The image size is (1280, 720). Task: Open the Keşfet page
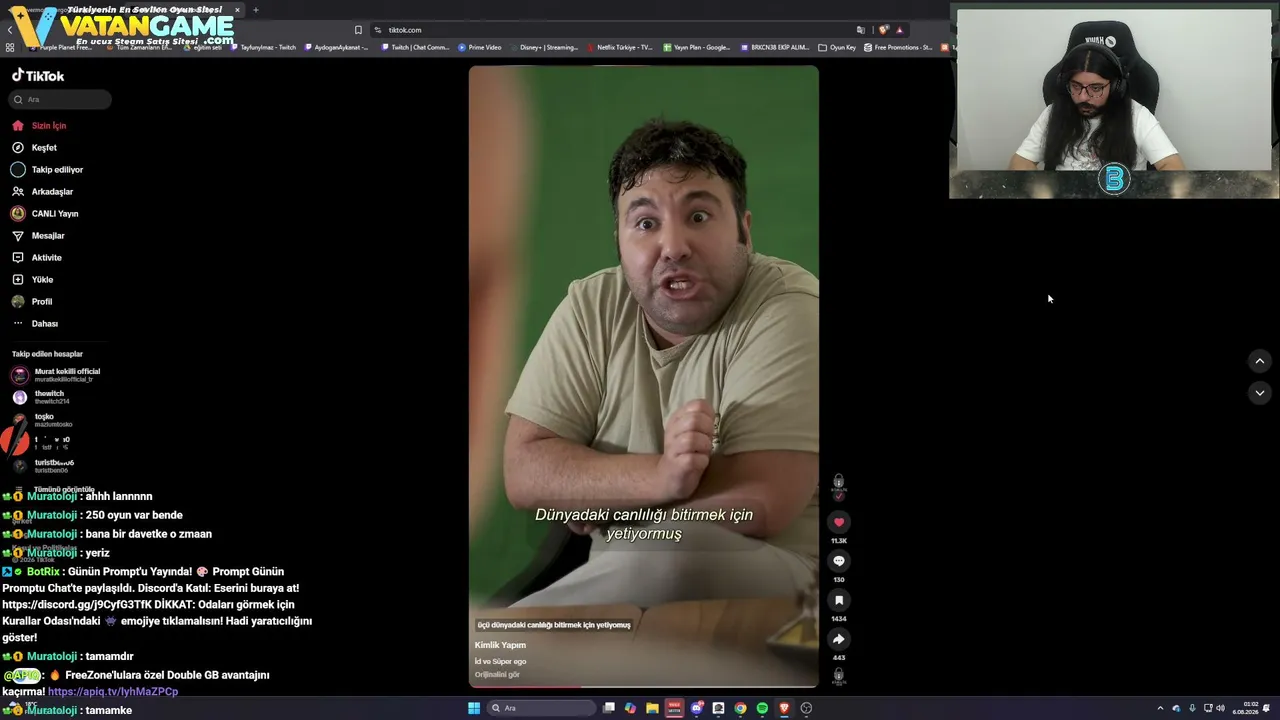click(34, 148)
